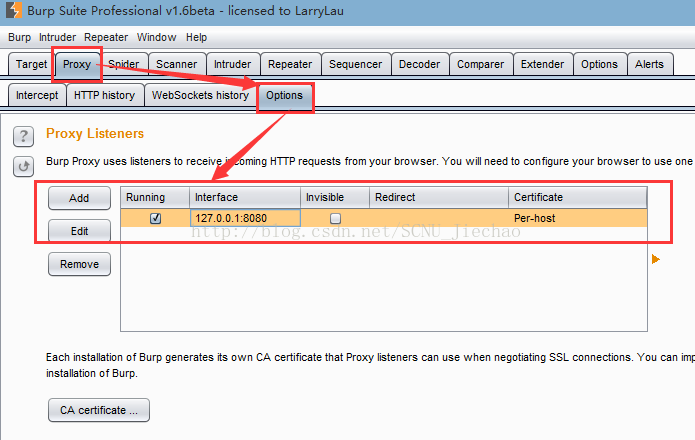Image resolution: width=695 pixels, height=440 pixels.
Task: Click the Add listener button
Action: coord(79,198)
